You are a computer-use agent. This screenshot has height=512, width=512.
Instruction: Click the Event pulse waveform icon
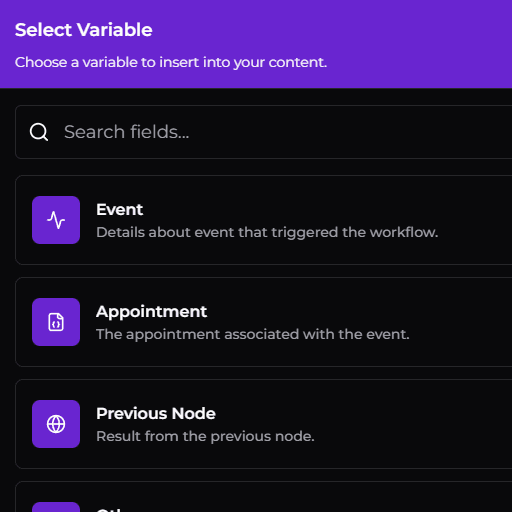(56, 220)
